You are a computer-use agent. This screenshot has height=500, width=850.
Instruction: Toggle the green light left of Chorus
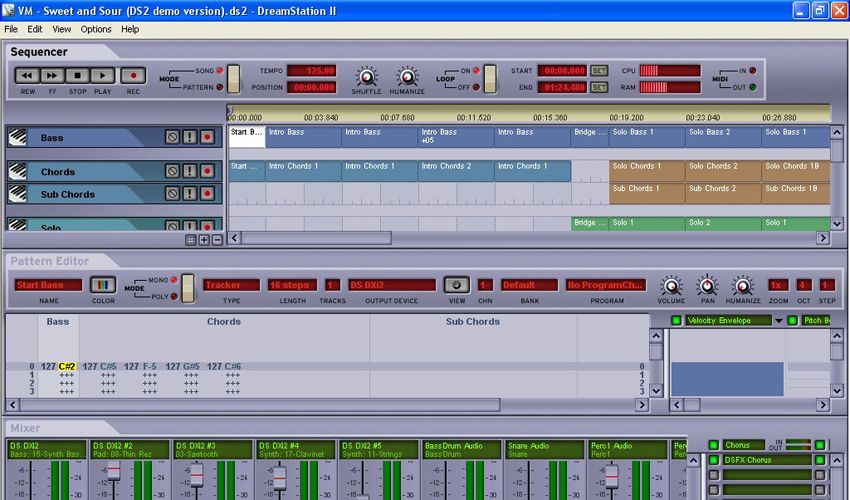tap(713, 445)
